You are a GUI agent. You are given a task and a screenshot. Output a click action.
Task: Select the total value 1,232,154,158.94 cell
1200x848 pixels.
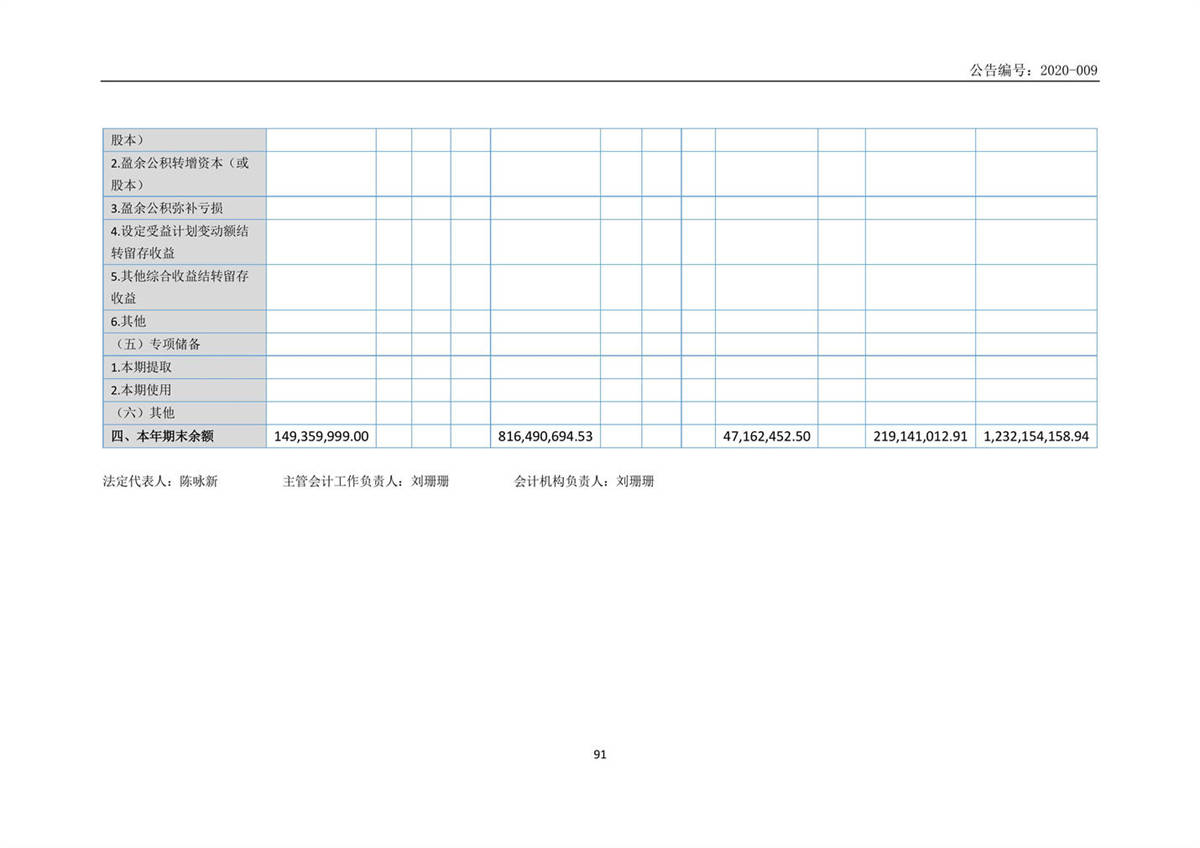click(x=1036, y=436)
